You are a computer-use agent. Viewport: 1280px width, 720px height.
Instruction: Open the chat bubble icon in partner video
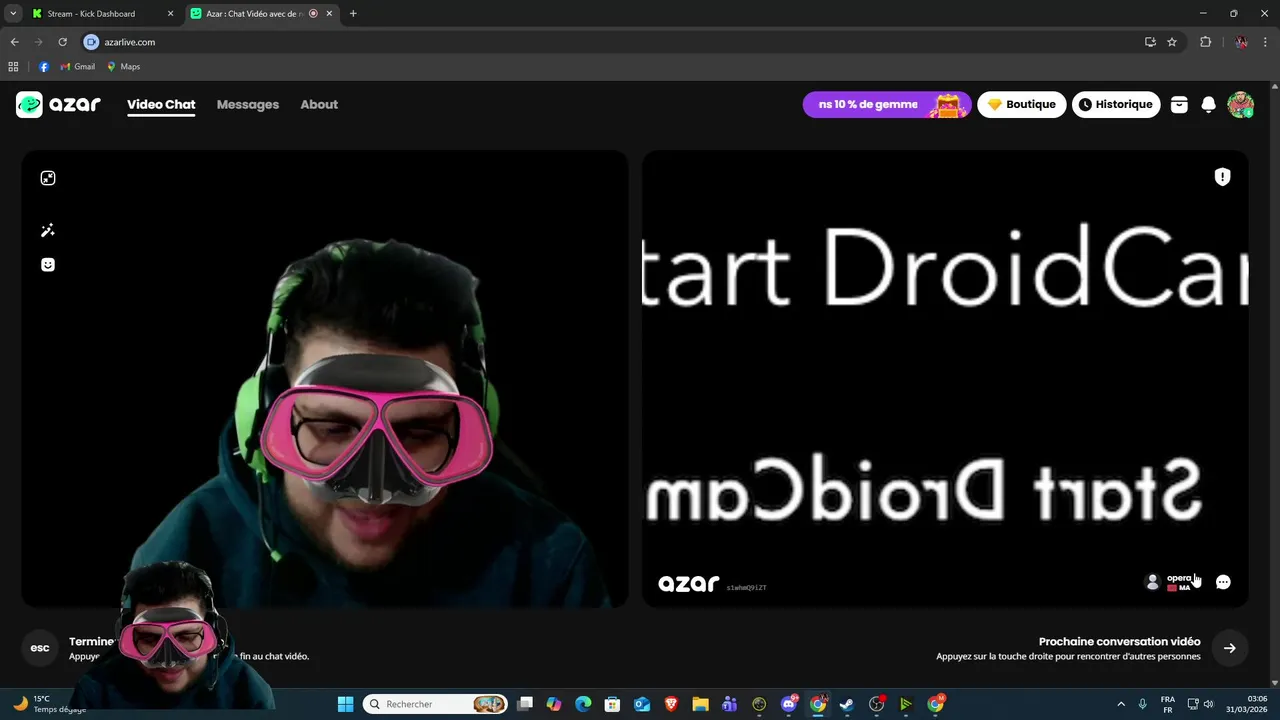click(x=1223, y=582)
